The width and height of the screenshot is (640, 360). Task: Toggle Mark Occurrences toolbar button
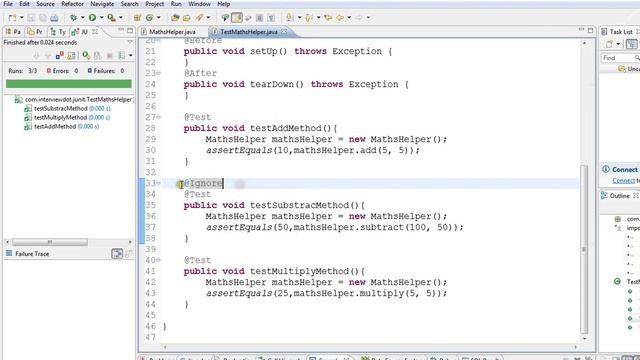point(237,18)
